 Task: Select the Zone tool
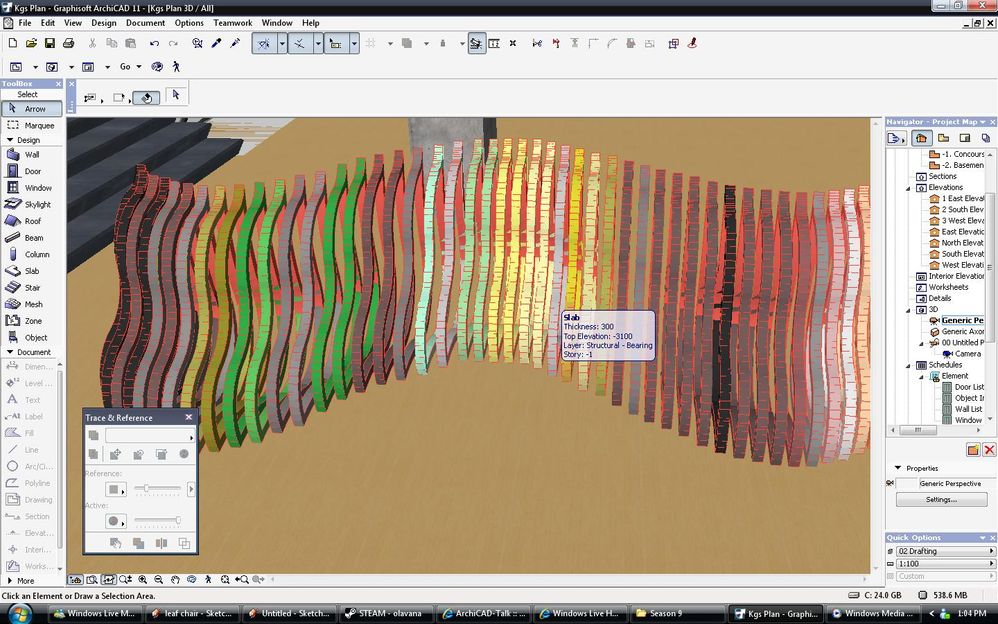click(32, 321)
